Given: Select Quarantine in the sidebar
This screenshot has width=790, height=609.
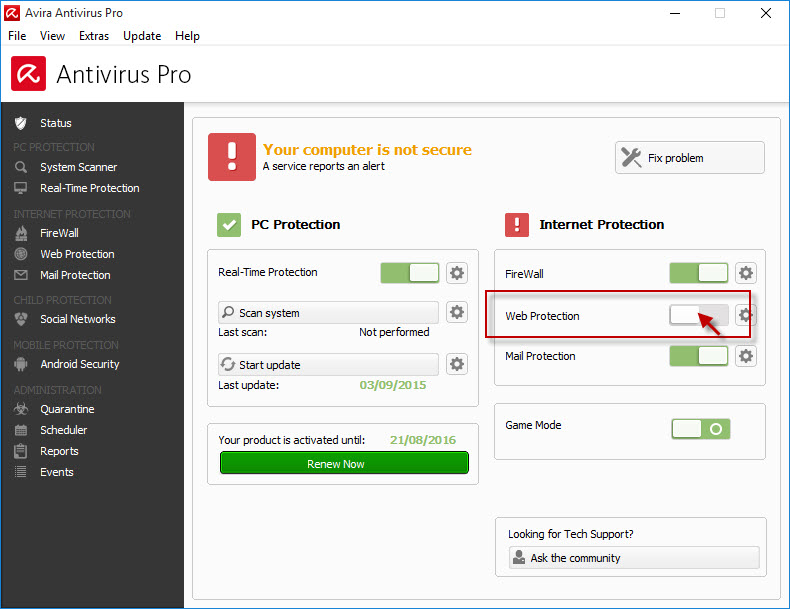Looking at the screenshot, I should pos(67,409).
